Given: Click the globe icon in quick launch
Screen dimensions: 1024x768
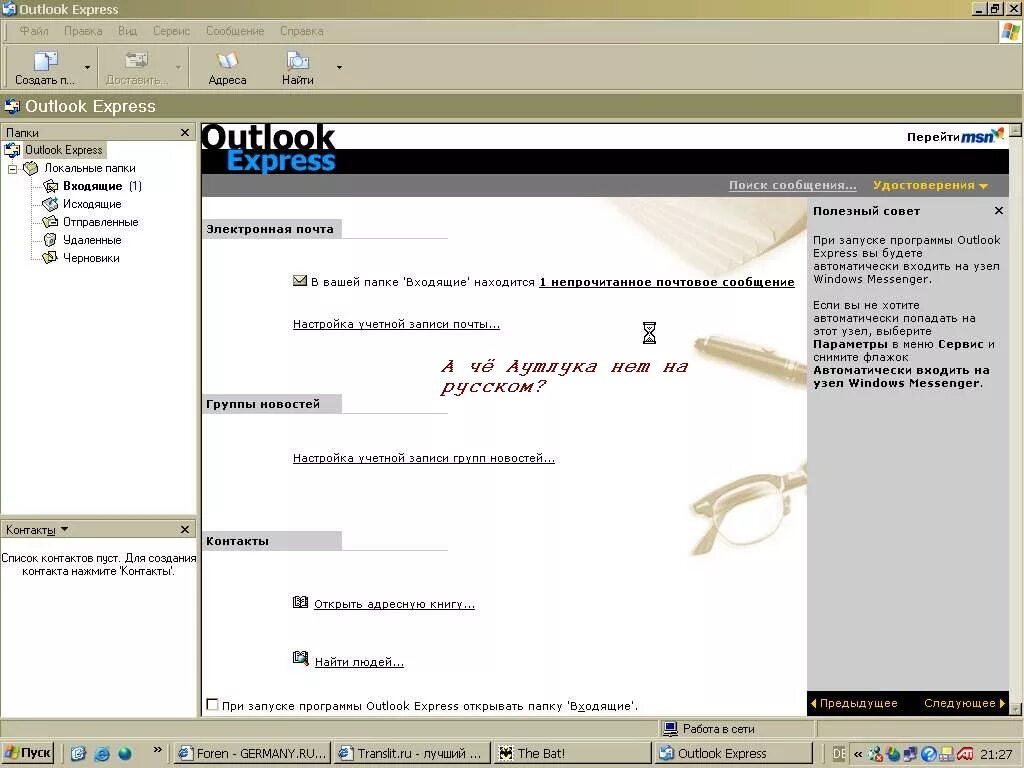Looking at the screenshot, I should click(x=125, y=753).
